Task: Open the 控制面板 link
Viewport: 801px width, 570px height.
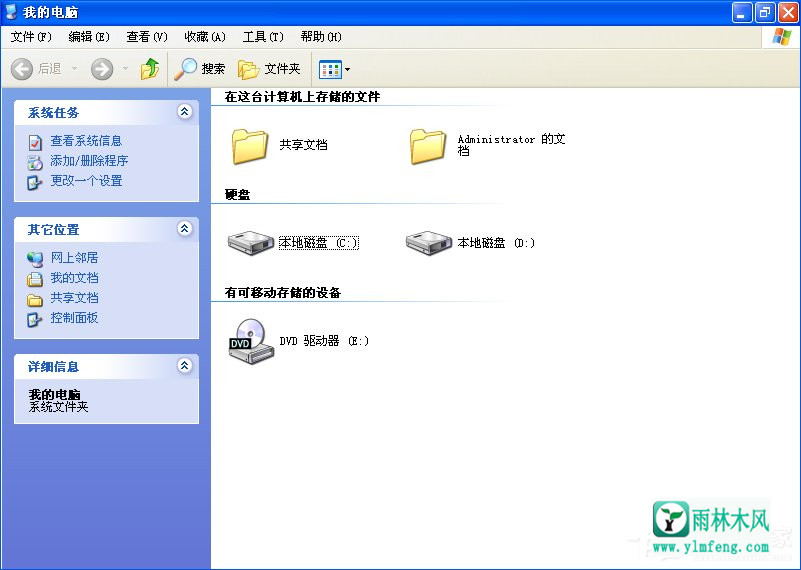Action: 74,318
